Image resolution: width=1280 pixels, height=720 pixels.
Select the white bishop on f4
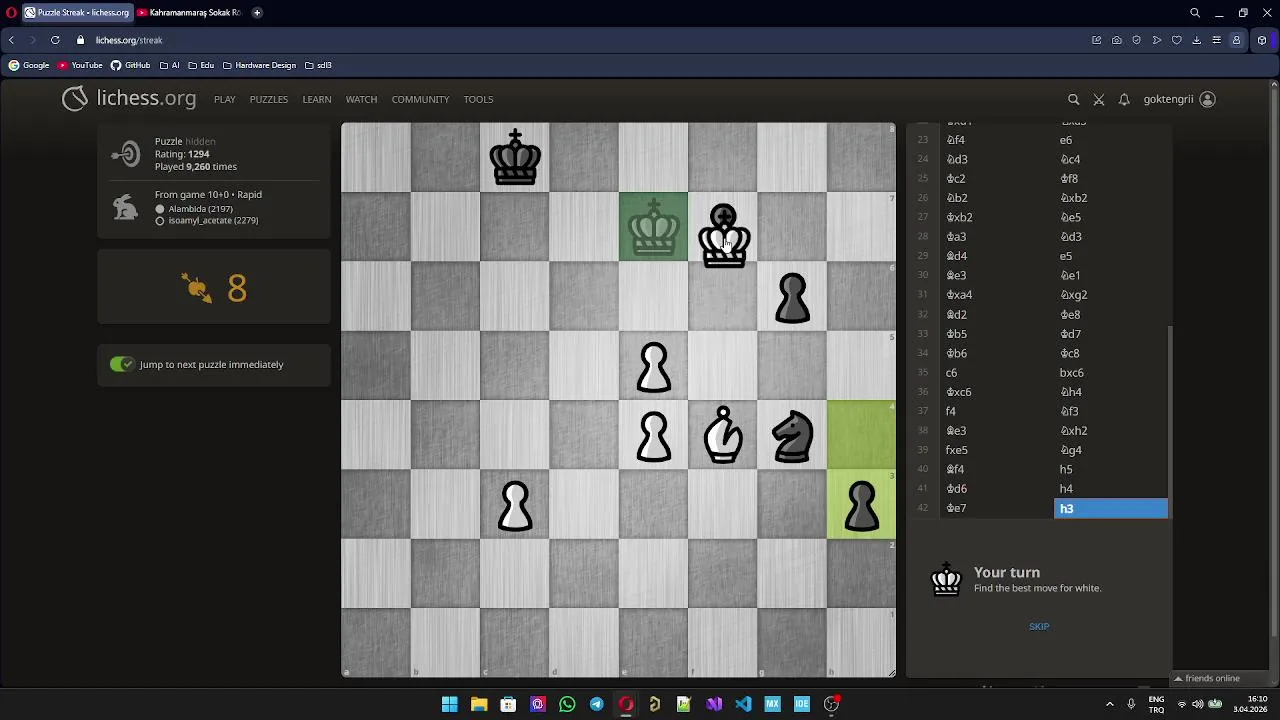click(x=723, y=434)
